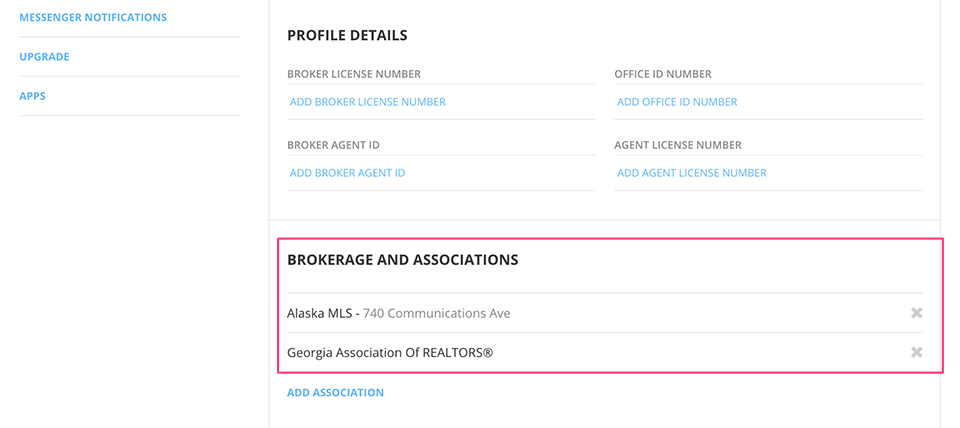This screenshot has width=960, height=428.
Task: Remove the Alaska MLS association
Action: (916, 313)
